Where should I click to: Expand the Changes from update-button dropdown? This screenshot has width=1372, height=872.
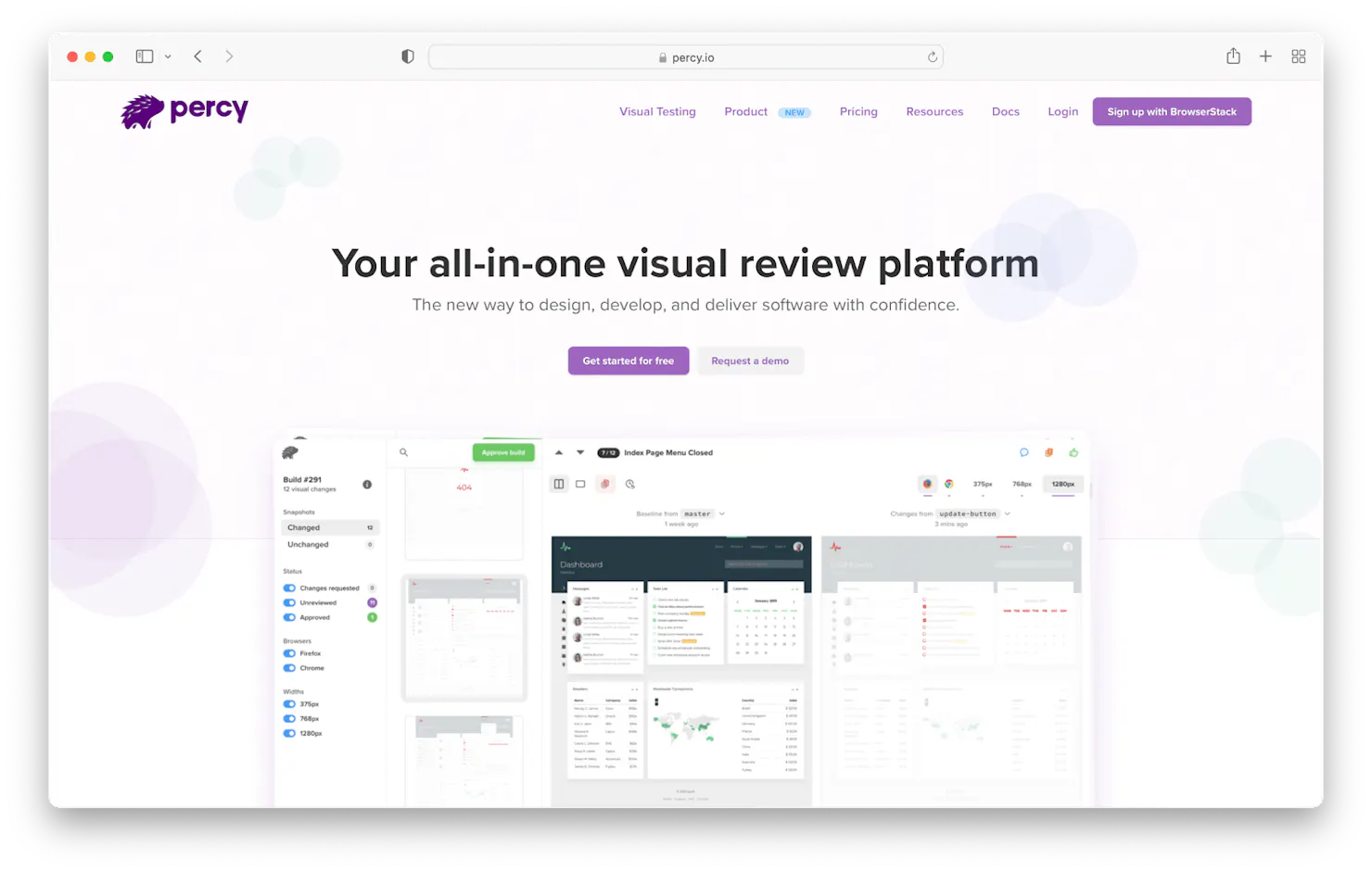pos(1008,513)
